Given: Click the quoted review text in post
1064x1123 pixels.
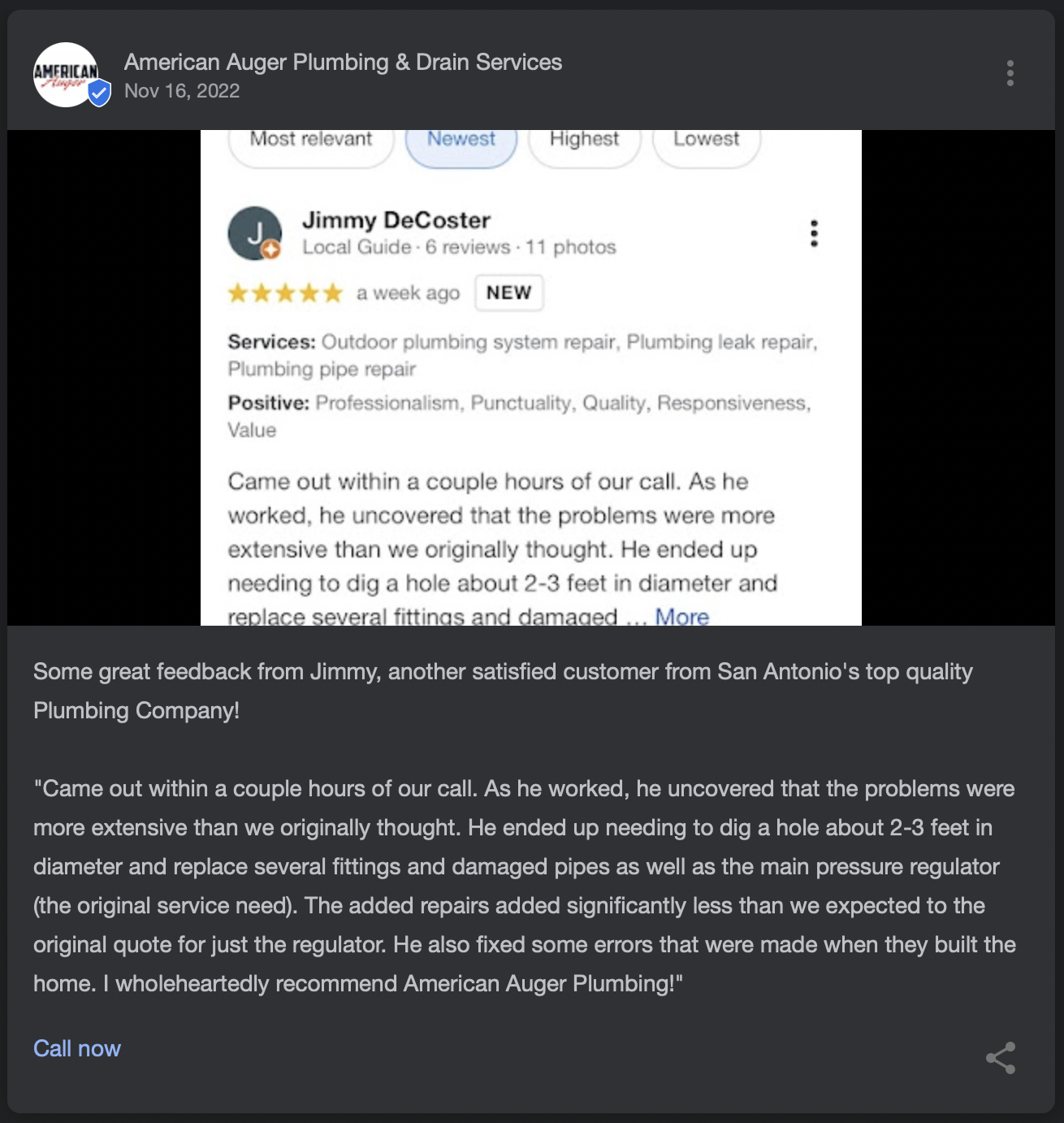Looking at the screenshot, I should [524, 886].
